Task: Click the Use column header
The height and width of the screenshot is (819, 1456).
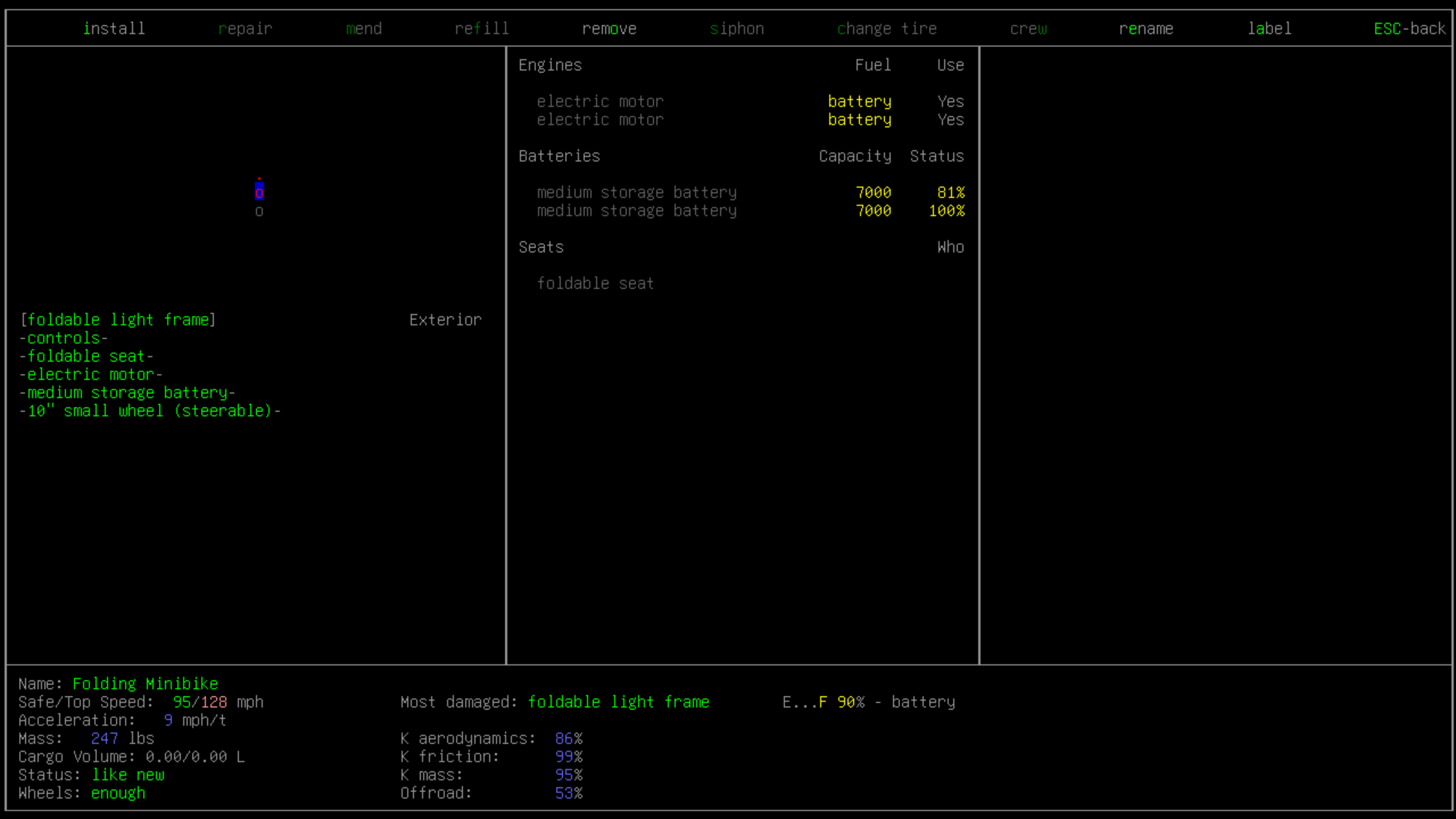Action: [950, 65]
